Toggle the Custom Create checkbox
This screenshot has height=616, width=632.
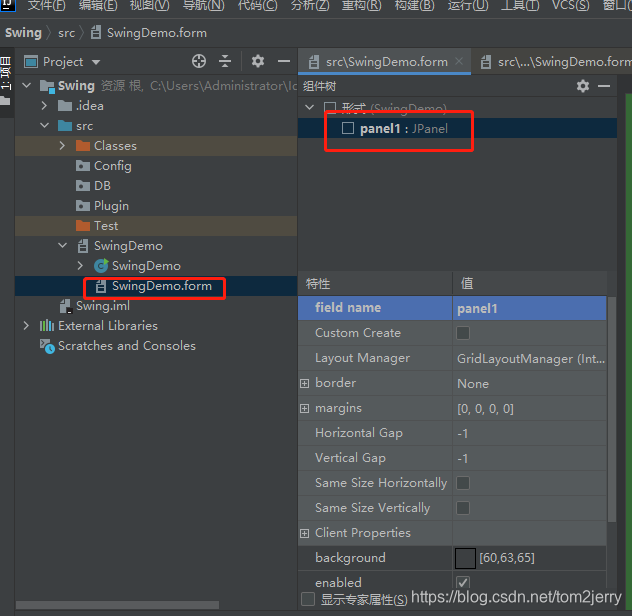click(463, 333)
